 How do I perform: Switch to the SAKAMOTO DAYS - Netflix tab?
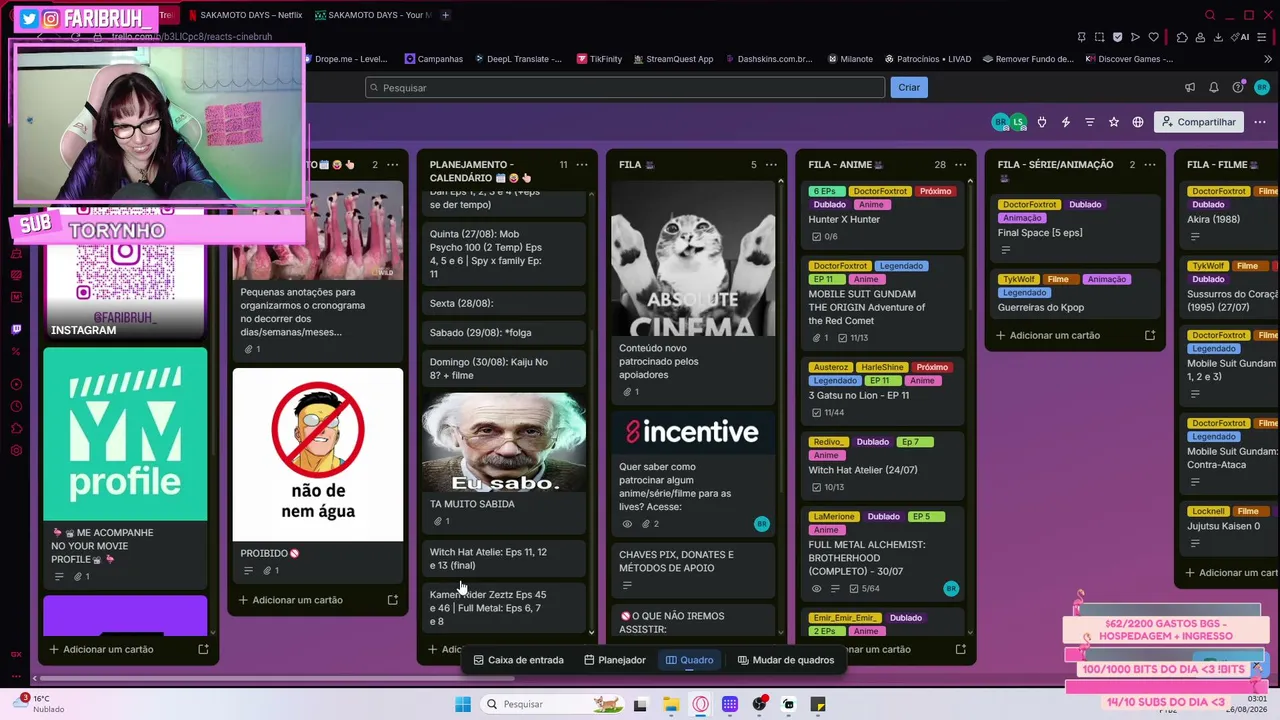pos(246,15)
